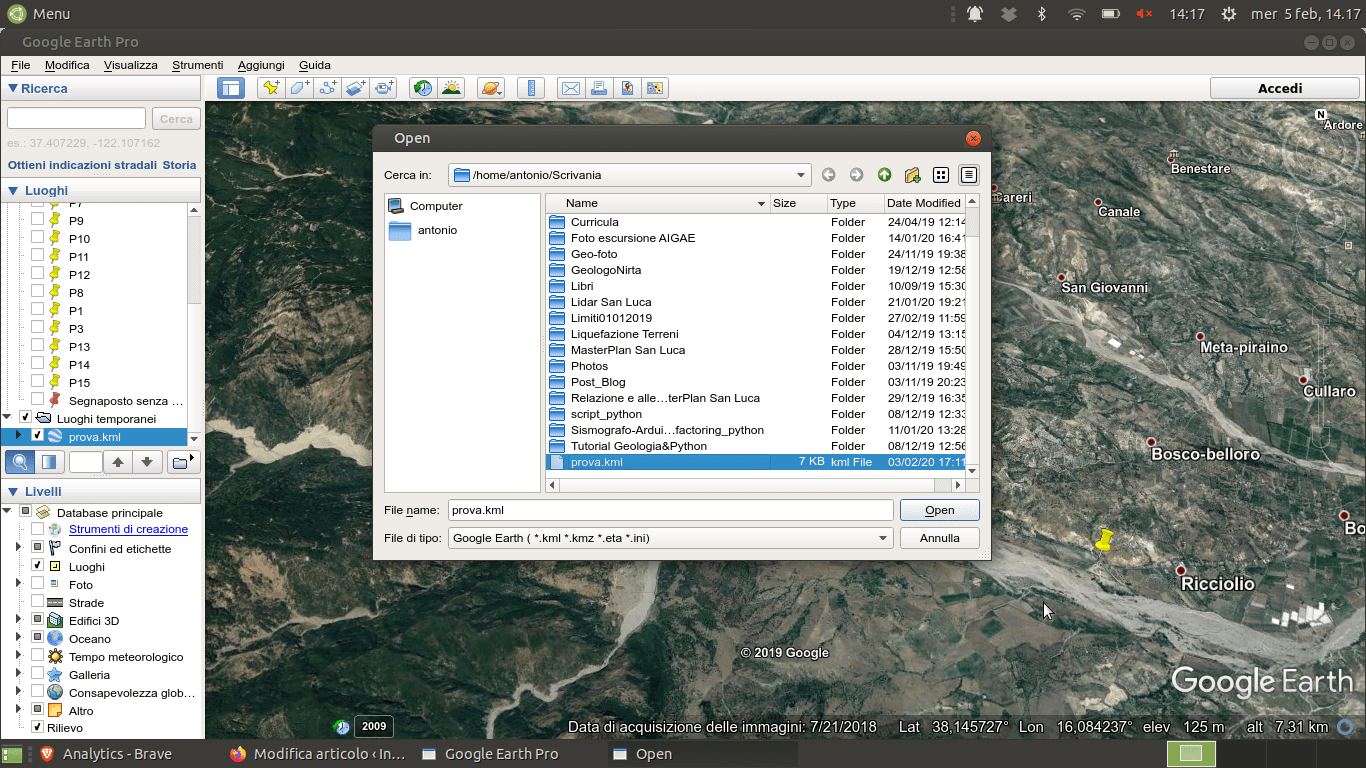Click the File name input field

click(x=670, y=510)
